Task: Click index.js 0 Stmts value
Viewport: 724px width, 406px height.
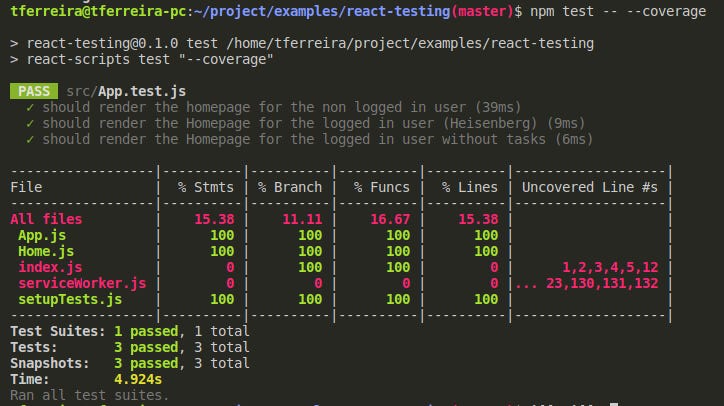Action: tap(230, 267)
